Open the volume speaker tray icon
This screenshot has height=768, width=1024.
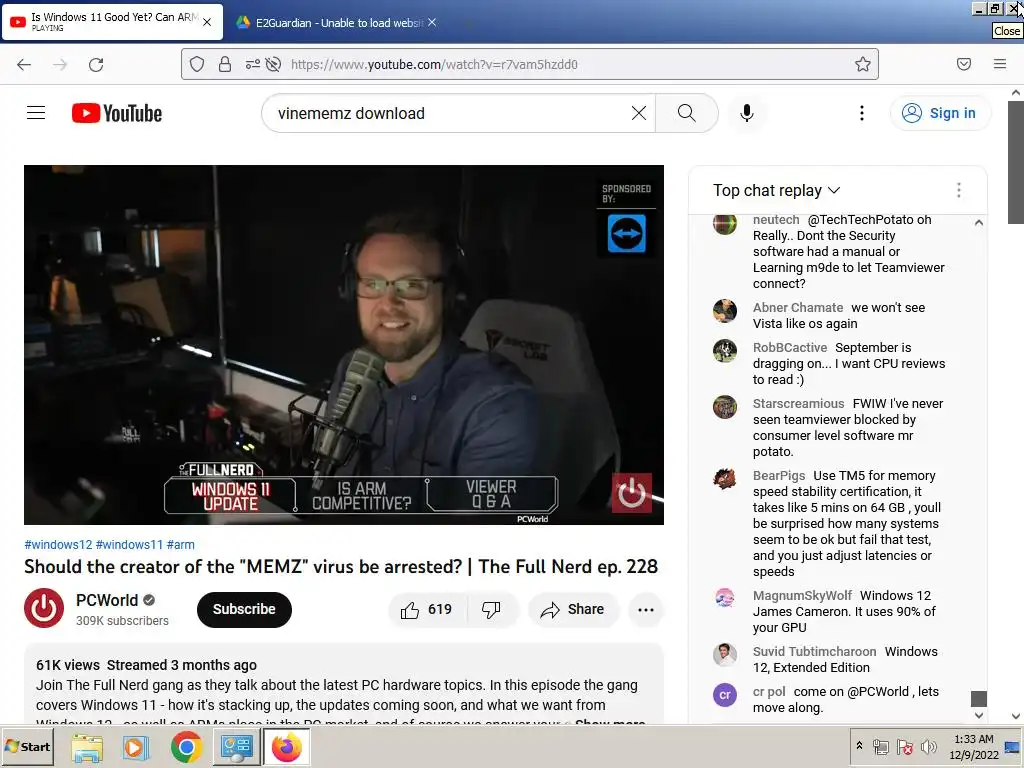coord(928,746)
